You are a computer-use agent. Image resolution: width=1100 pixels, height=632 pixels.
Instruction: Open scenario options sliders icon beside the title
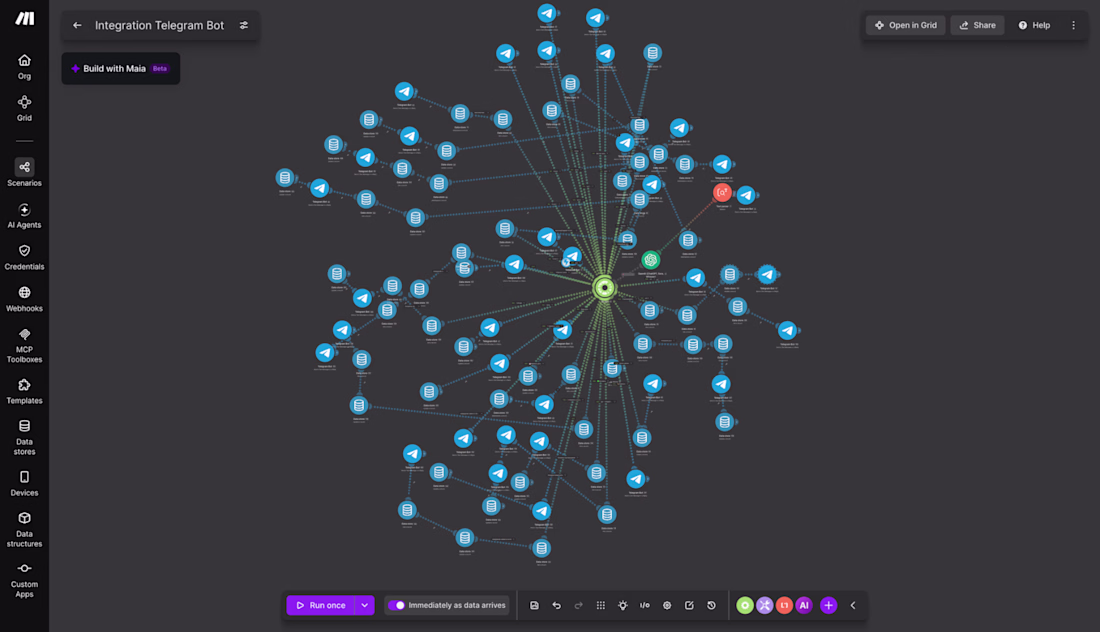[x=243, y=25]
